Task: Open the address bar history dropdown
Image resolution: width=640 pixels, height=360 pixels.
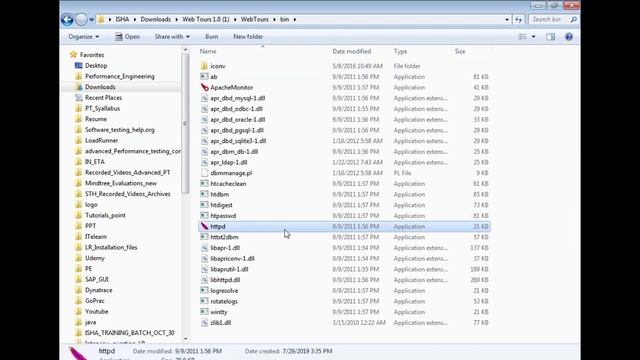Action: pos(507,20)
